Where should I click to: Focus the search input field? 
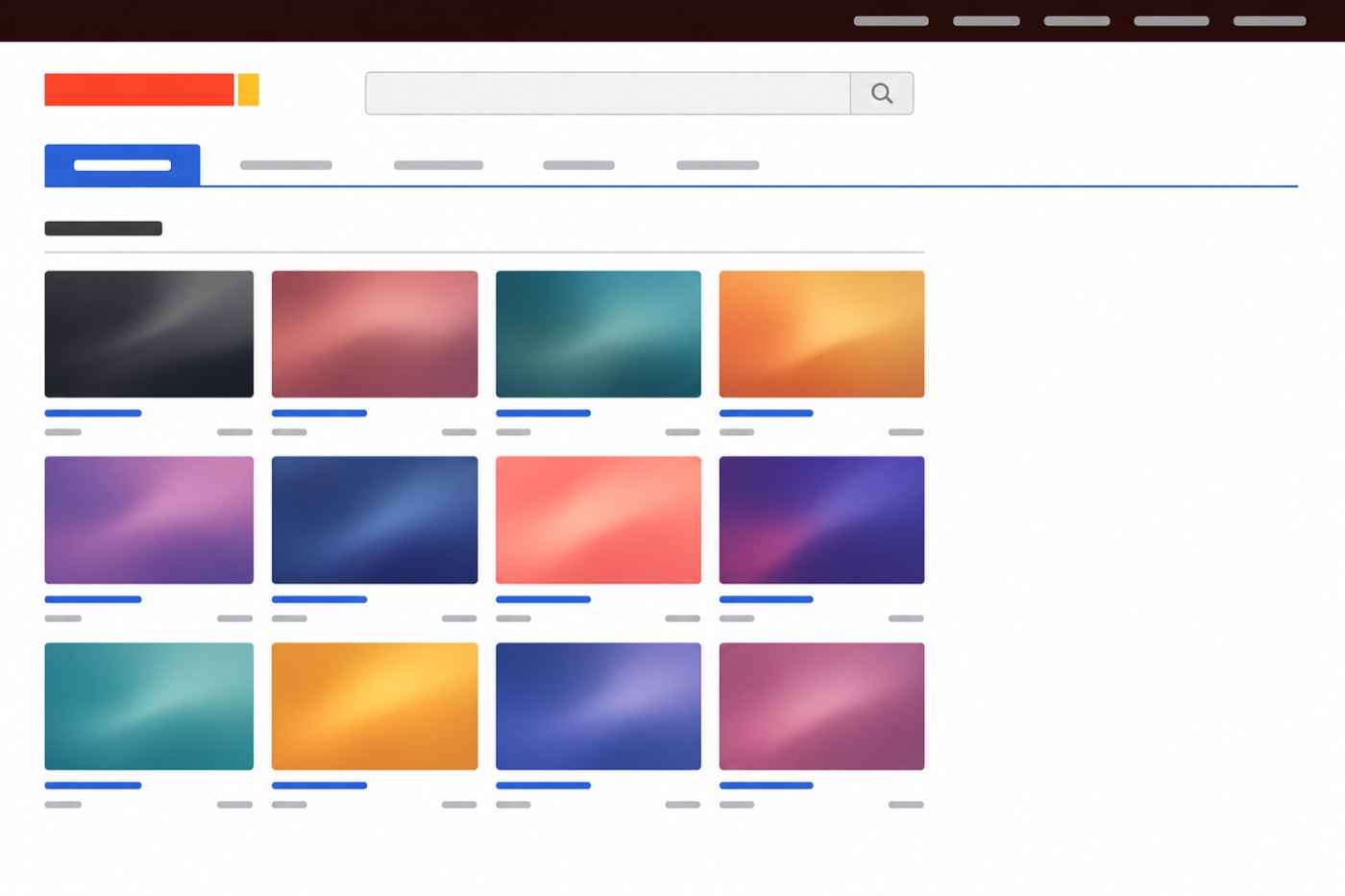[608, 93]
